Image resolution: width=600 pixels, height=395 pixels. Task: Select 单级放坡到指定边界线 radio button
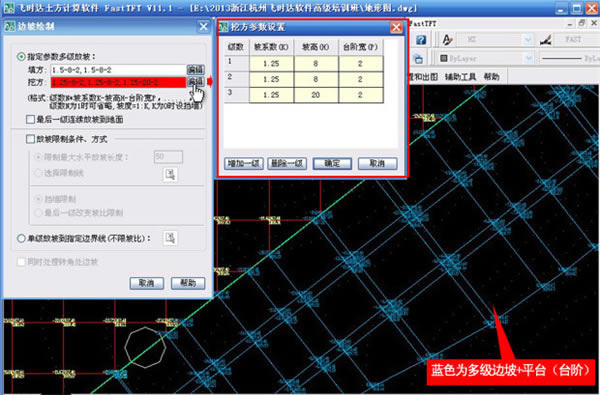coord(21,238)
